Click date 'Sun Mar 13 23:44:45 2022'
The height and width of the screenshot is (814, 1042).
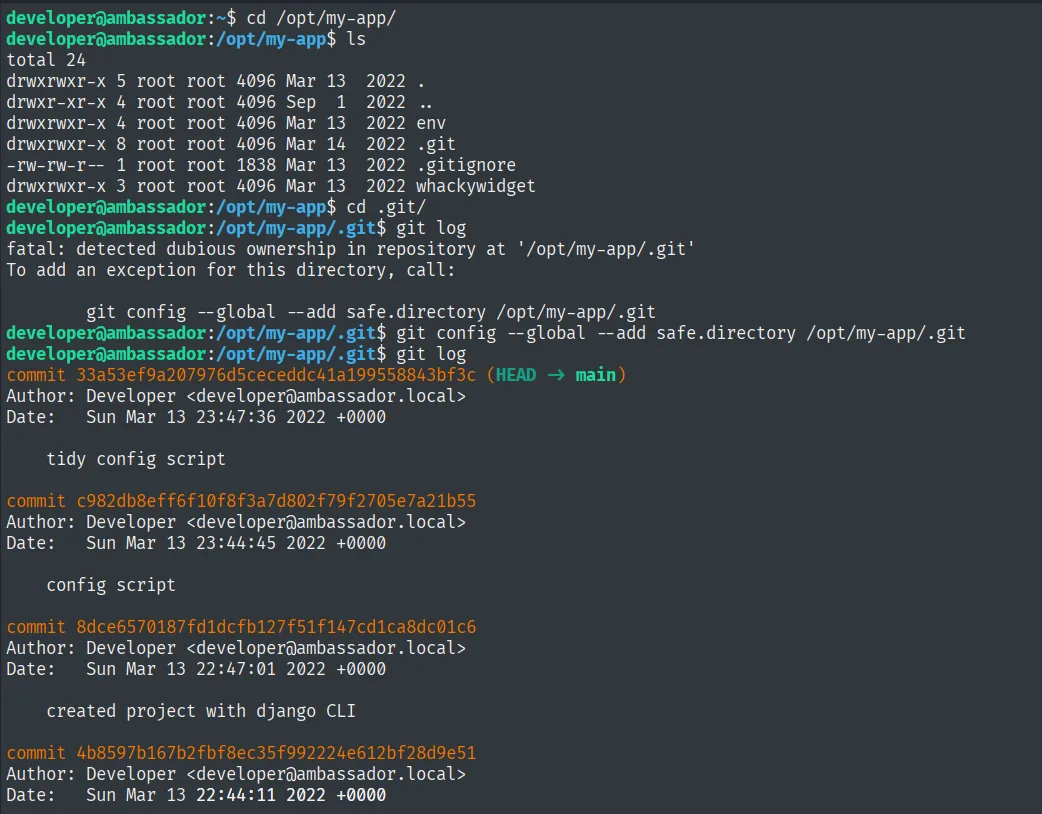[206, 543]
